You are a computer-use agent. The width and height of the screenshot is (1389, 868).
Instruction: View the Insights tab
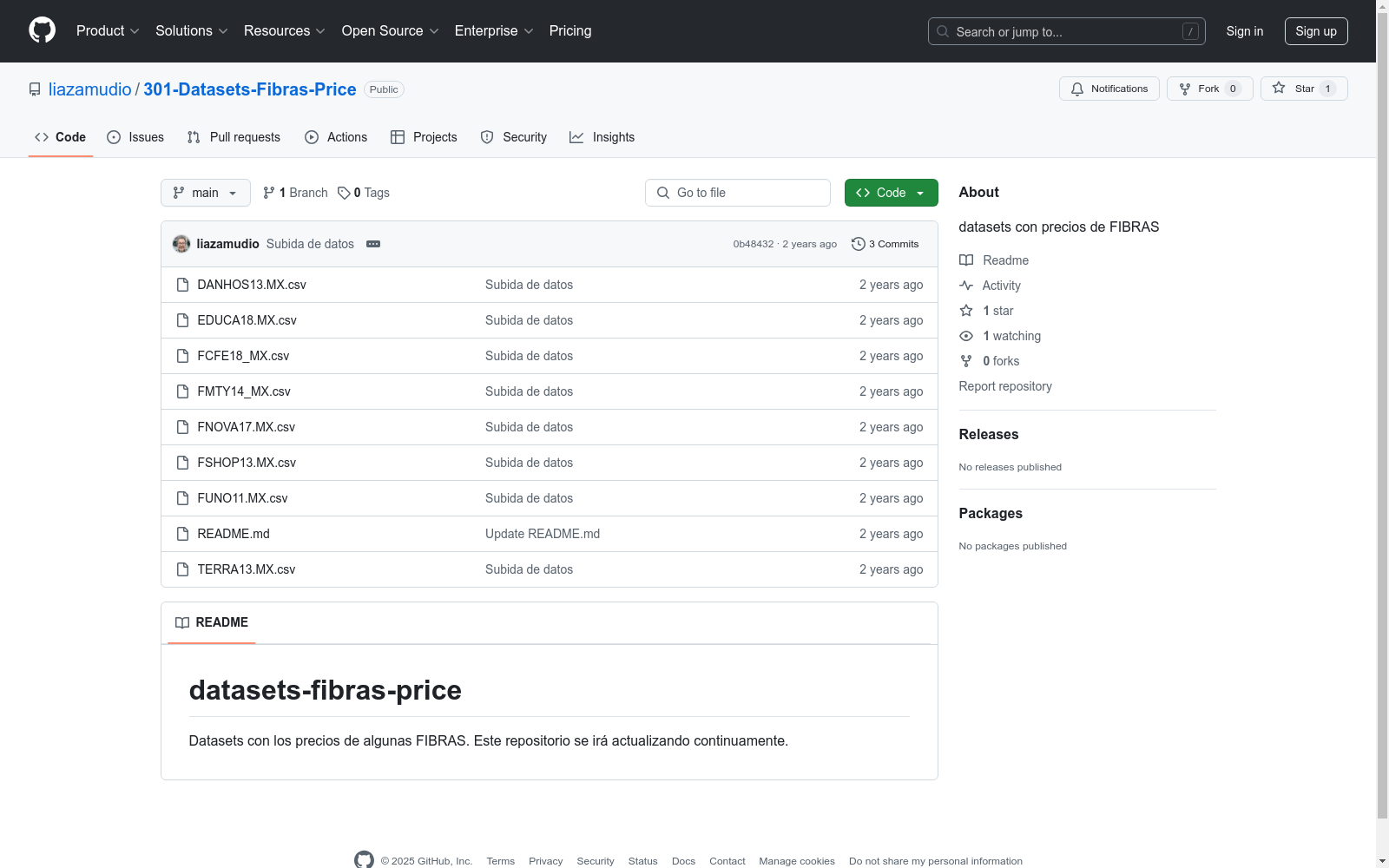[x=602, y=137]
